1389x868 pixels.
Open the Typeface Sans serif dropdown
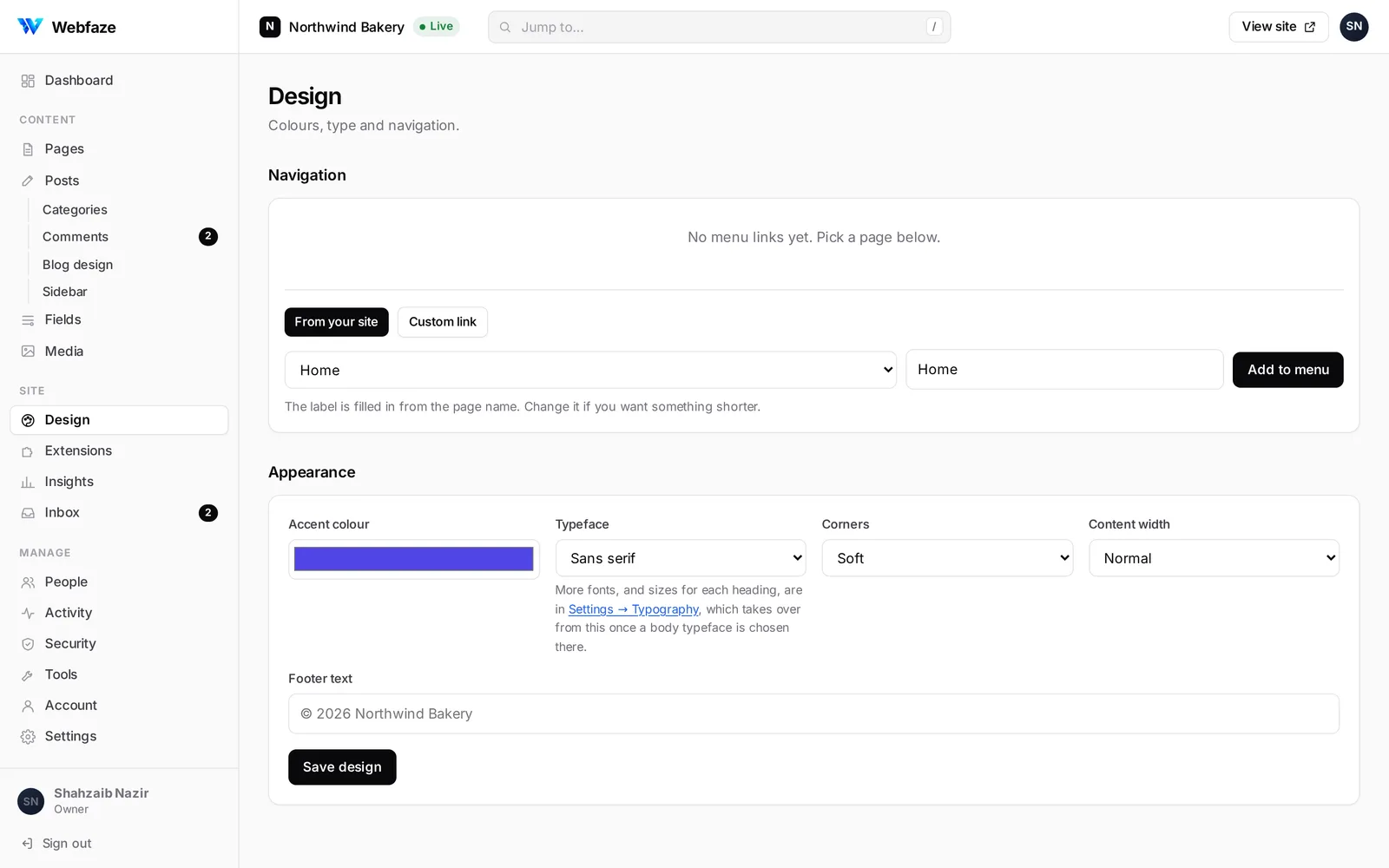681,558
